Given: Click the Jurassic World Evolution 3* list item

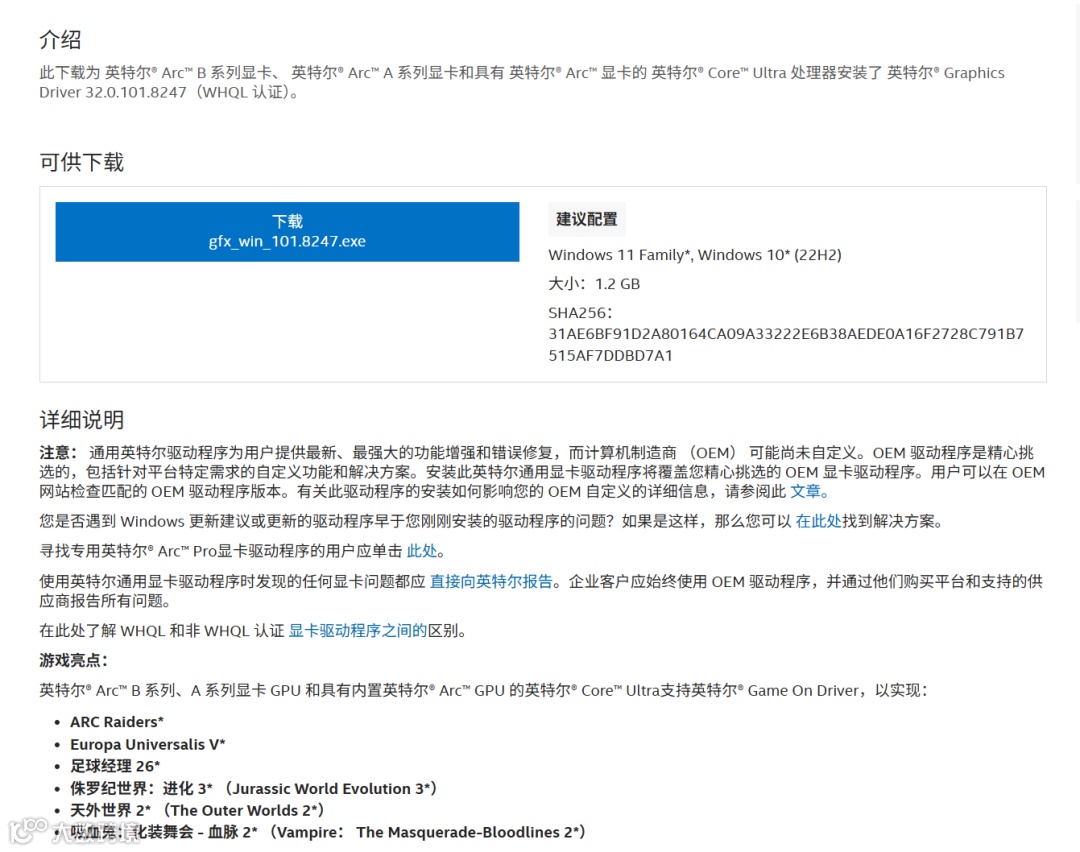Looking at the screenshot, I should [x=253, y=789].
